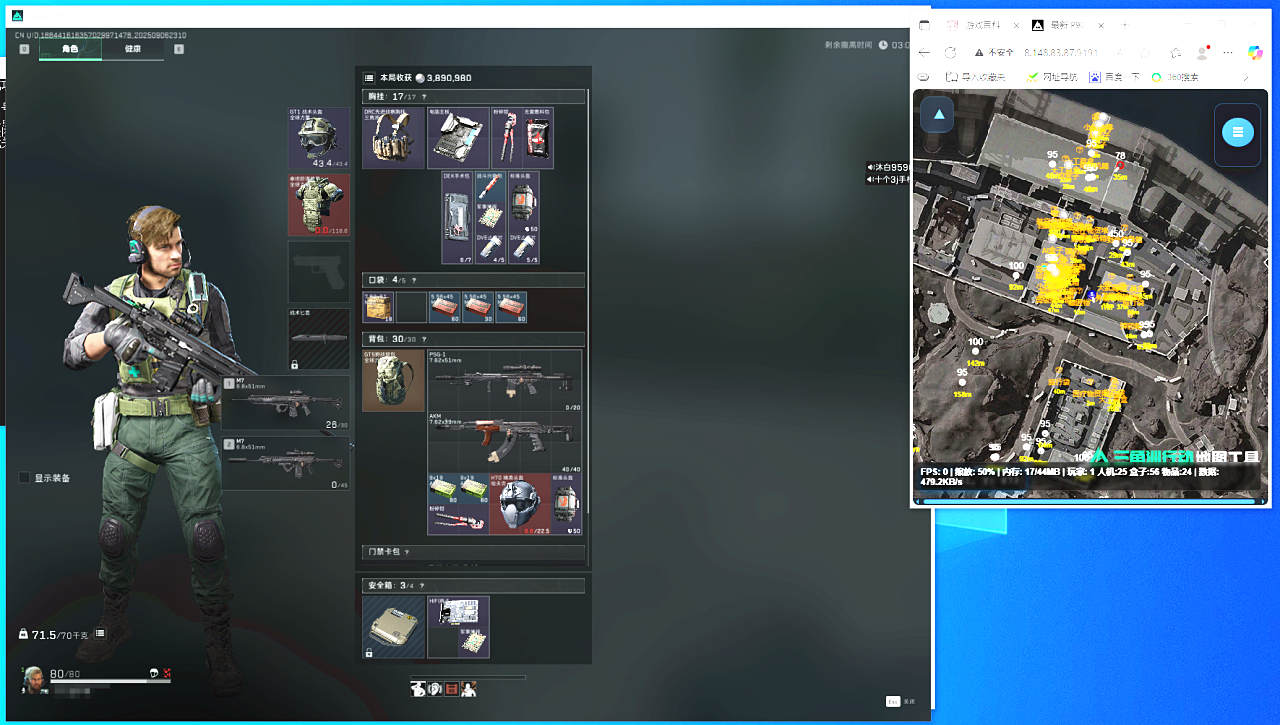Select the GT1 tactical helmet slot

coord(319,138)
